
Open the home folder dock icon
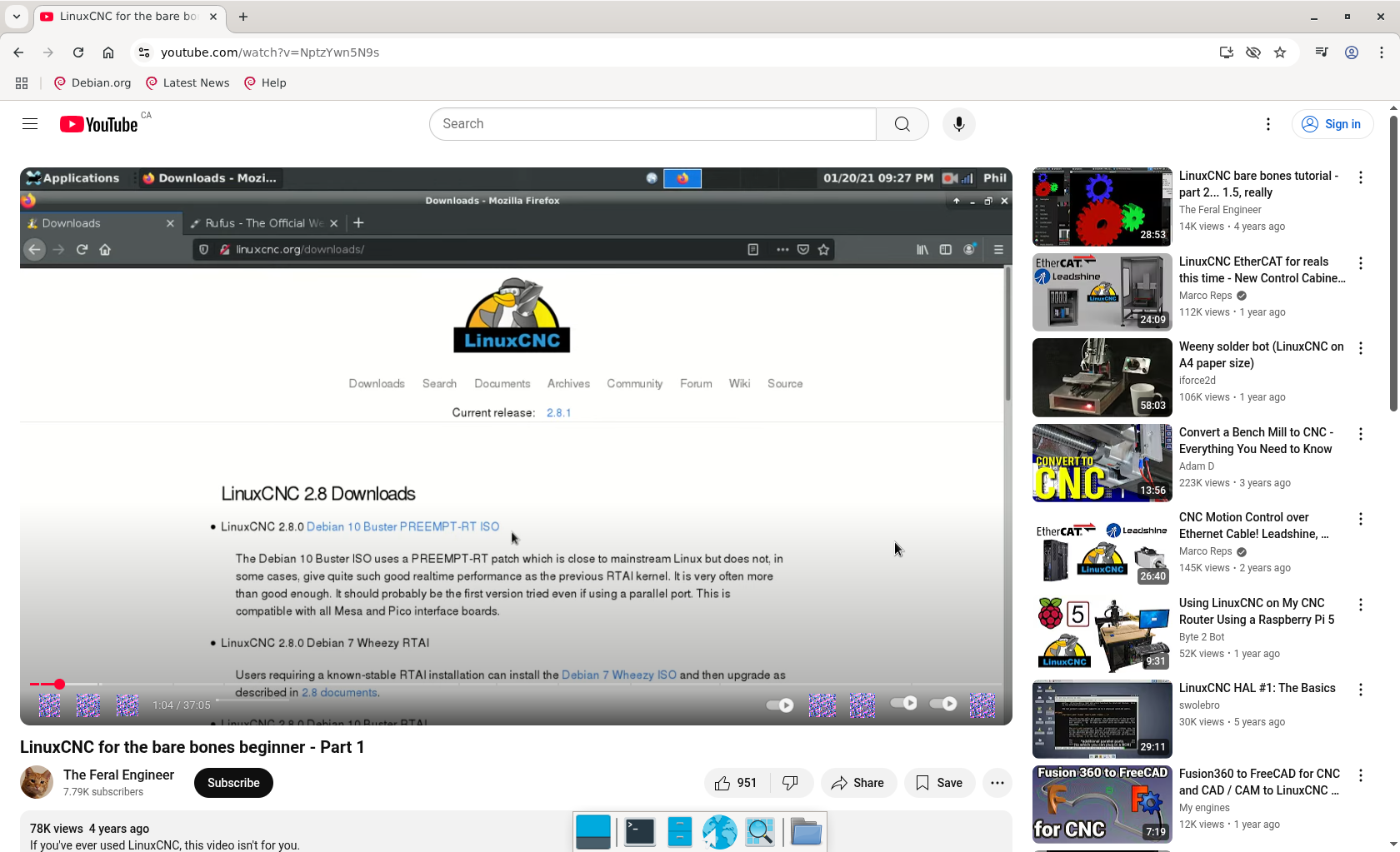(x=806, y=832)
